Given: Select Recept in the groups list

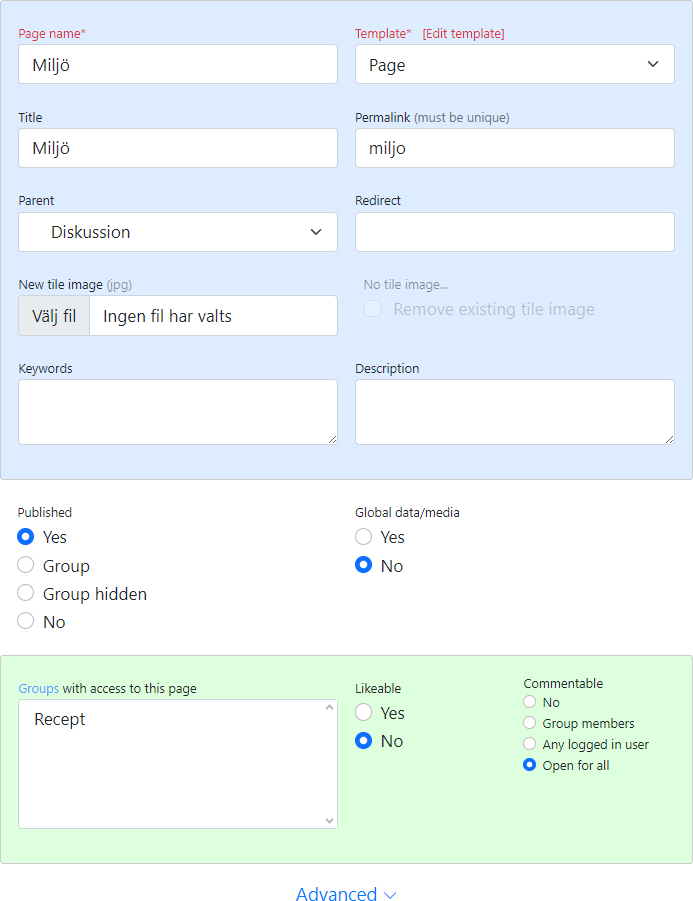Looking at the screenshot, I should (x=60, y=720).
